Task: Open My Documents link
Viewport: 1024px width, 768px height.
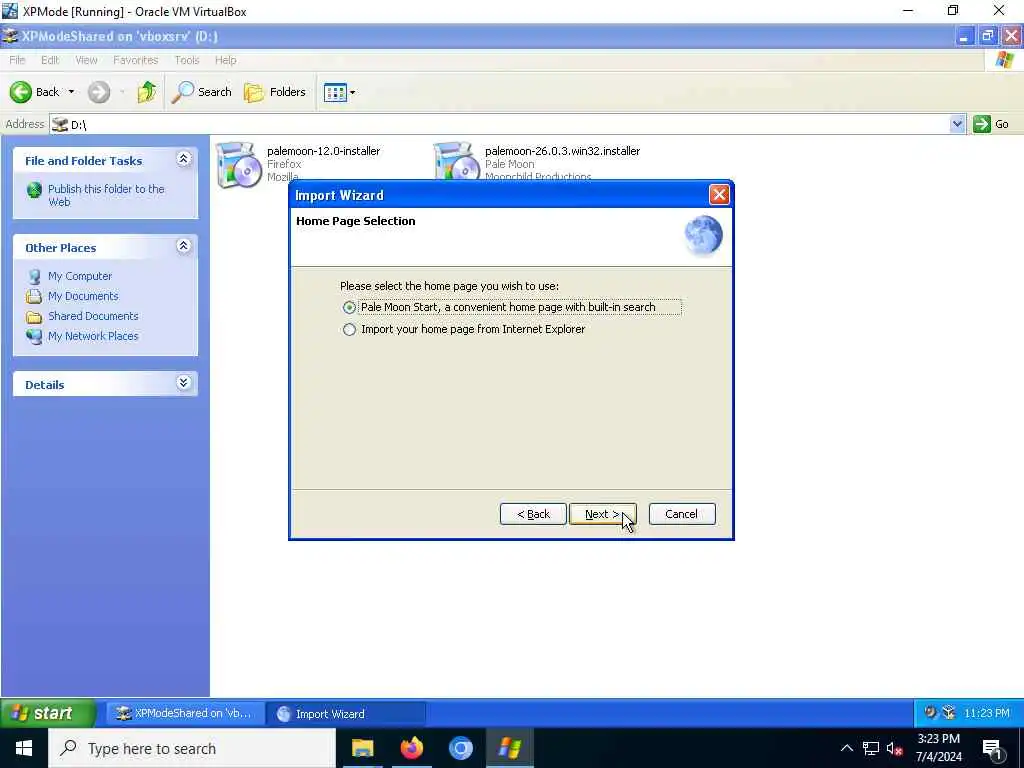Action: (x=83, y=296)
